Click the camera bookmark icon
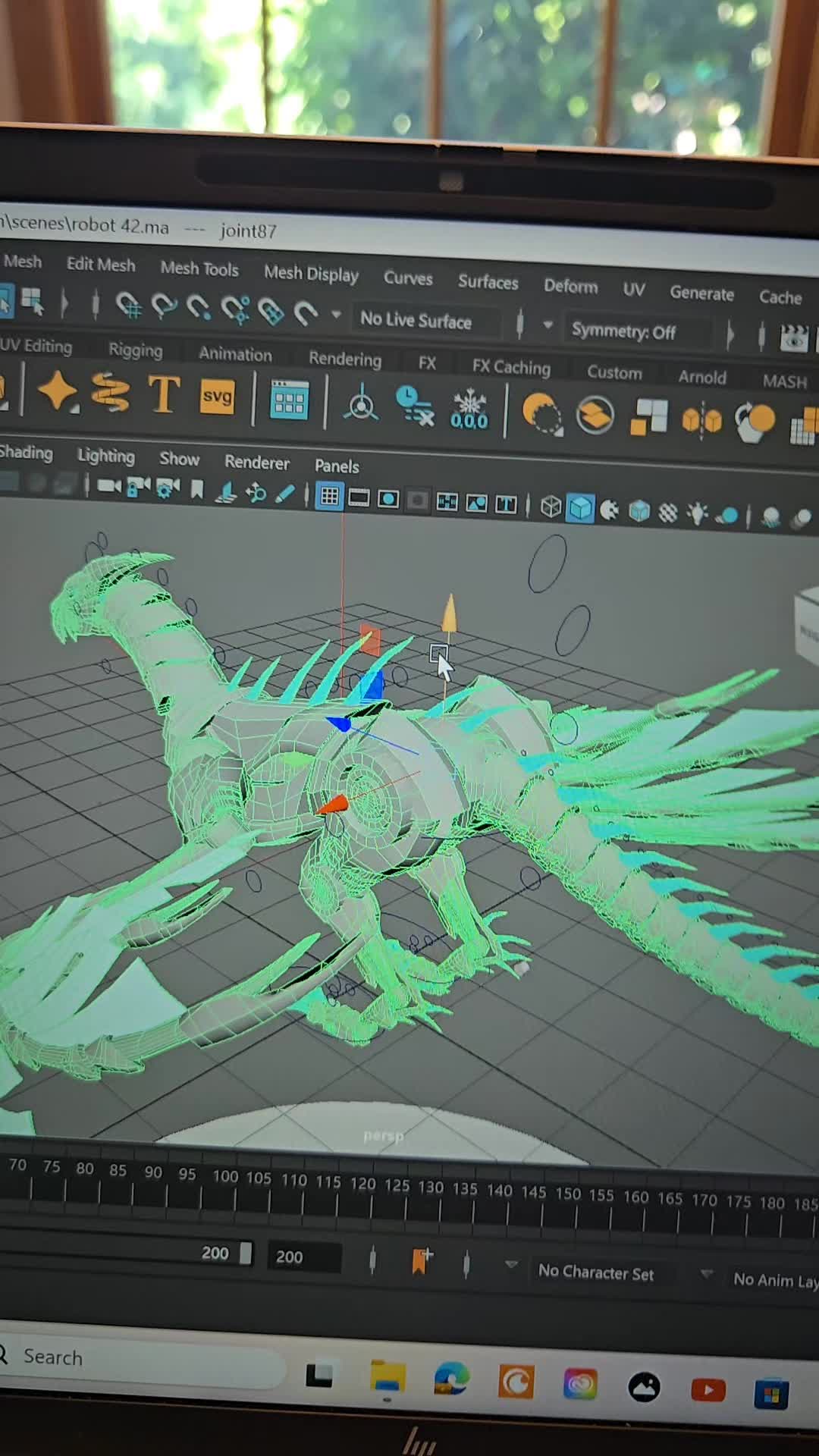819x1456 pixels. click(x=197, y=490)
